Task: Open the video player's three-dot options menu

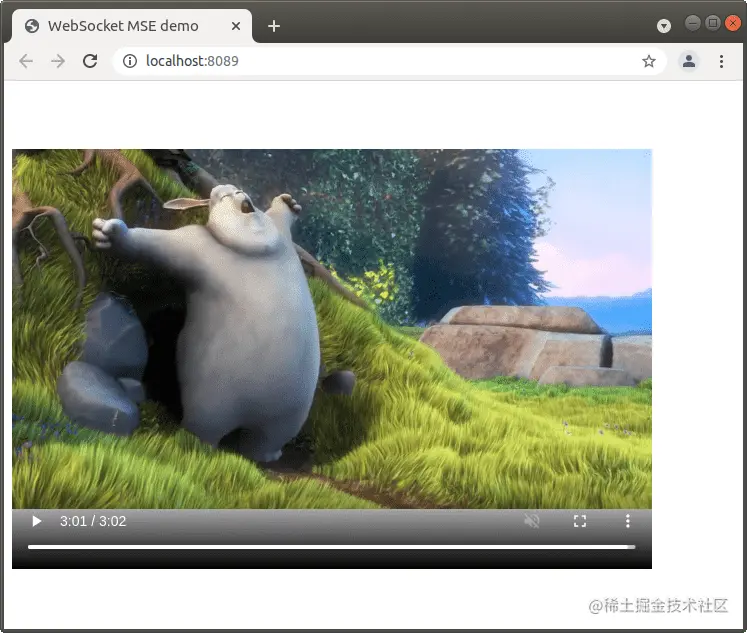Action: click(627, 521)
